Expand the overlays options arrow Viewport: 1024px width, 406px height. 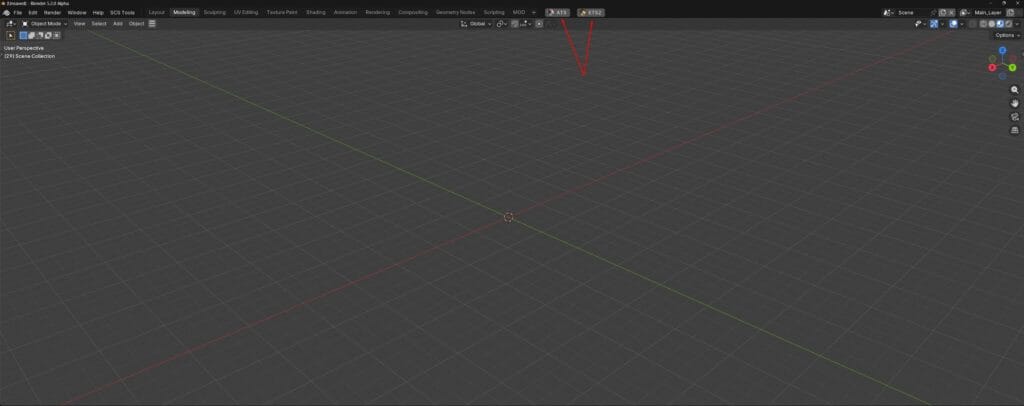click(x=962, y=23)
